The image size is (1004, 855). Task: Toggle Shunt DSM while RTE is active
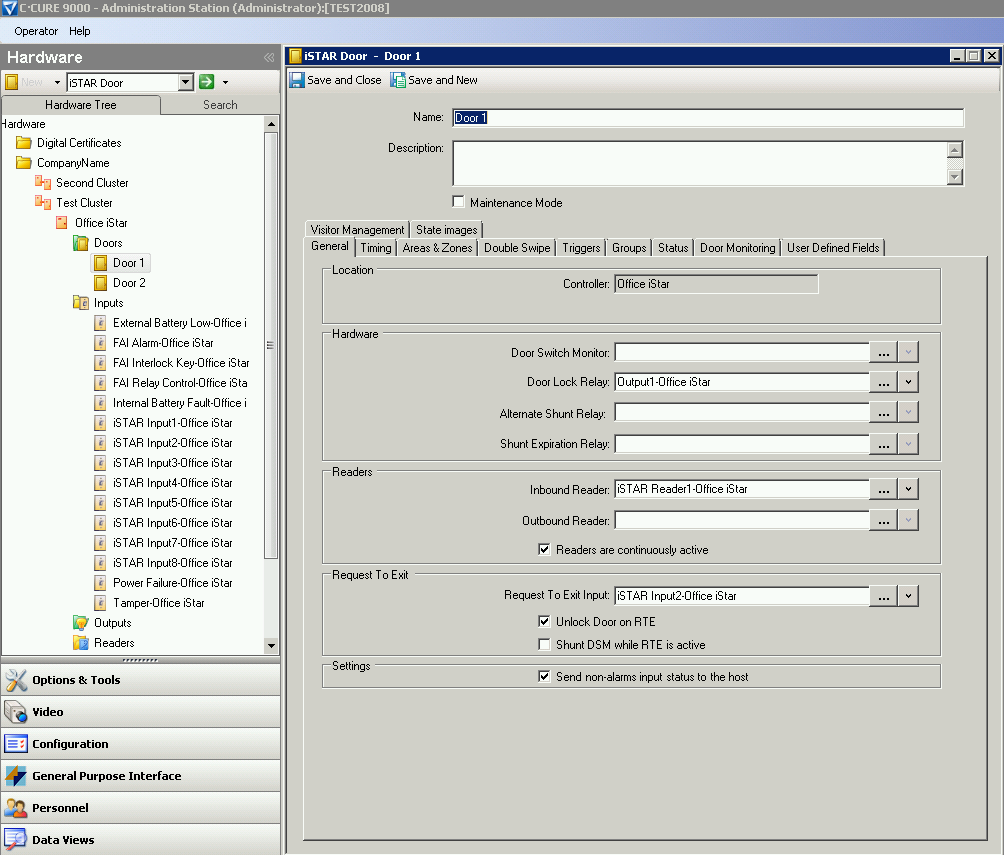(x=545, y=645)
